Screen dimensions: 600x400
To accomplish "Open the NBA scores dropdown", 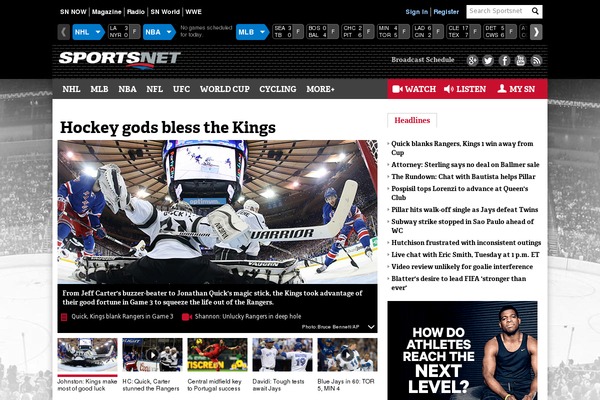I will click(159, 32).
